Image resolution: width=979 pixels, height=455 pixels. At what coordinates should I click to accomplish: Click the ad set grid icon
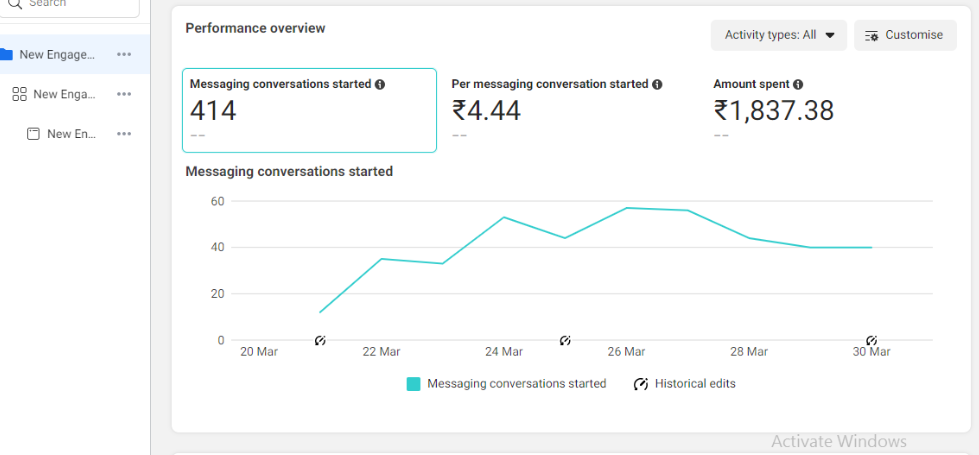(19, 94)
